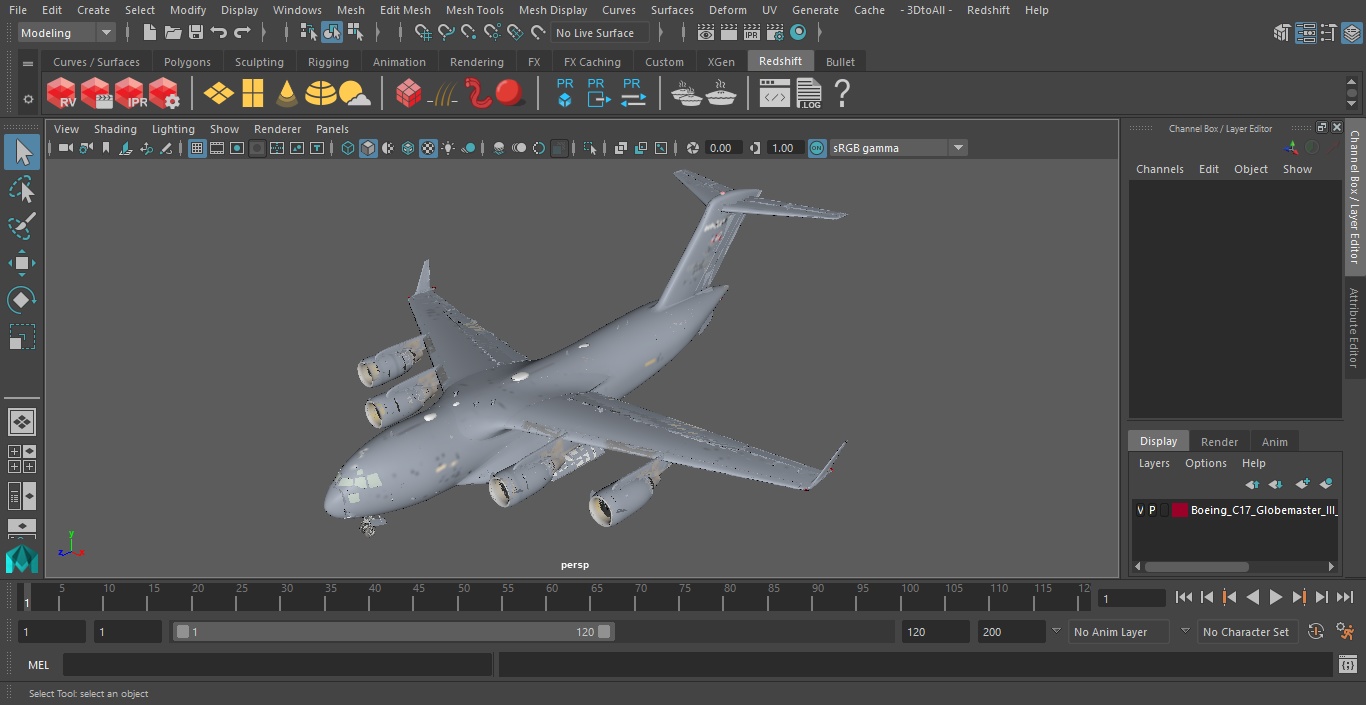Create Redshift dome light with sun-cloud icon
This screenshot has height=705, width=1366.
point(355,93)
